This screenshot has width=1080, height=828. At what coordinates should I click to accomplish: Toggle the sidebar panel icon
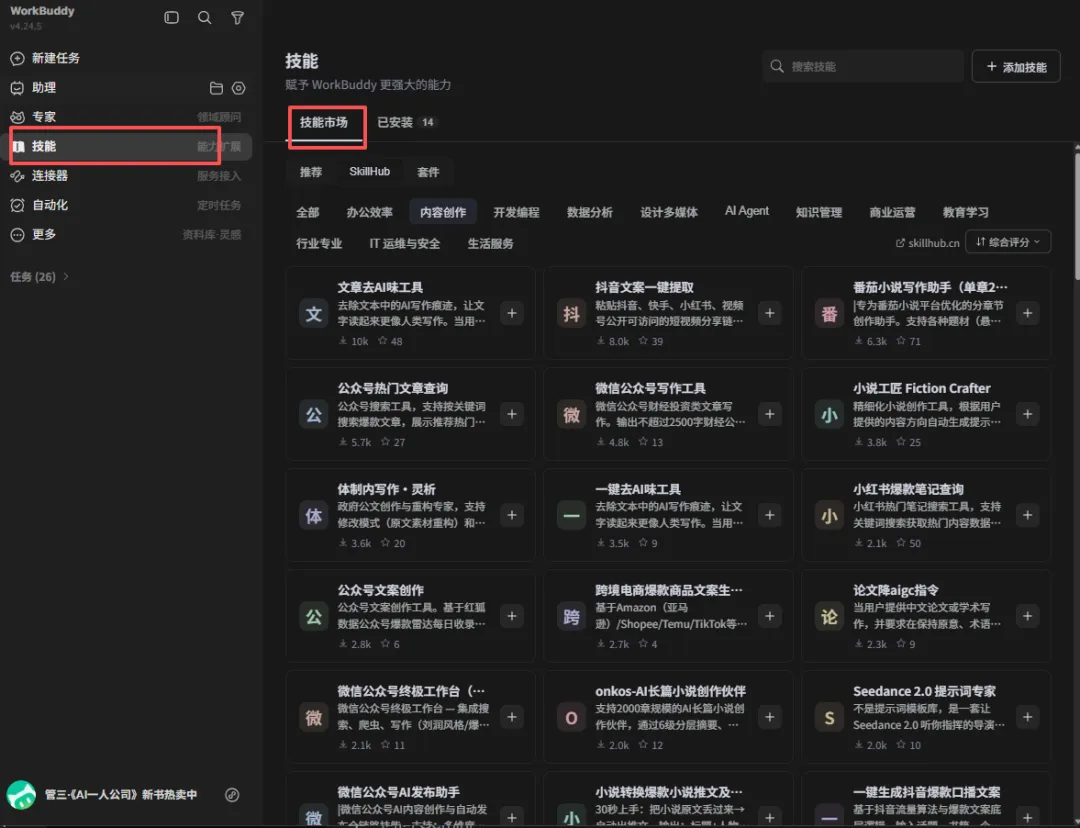pyautogui.click(x=172, y=17)
